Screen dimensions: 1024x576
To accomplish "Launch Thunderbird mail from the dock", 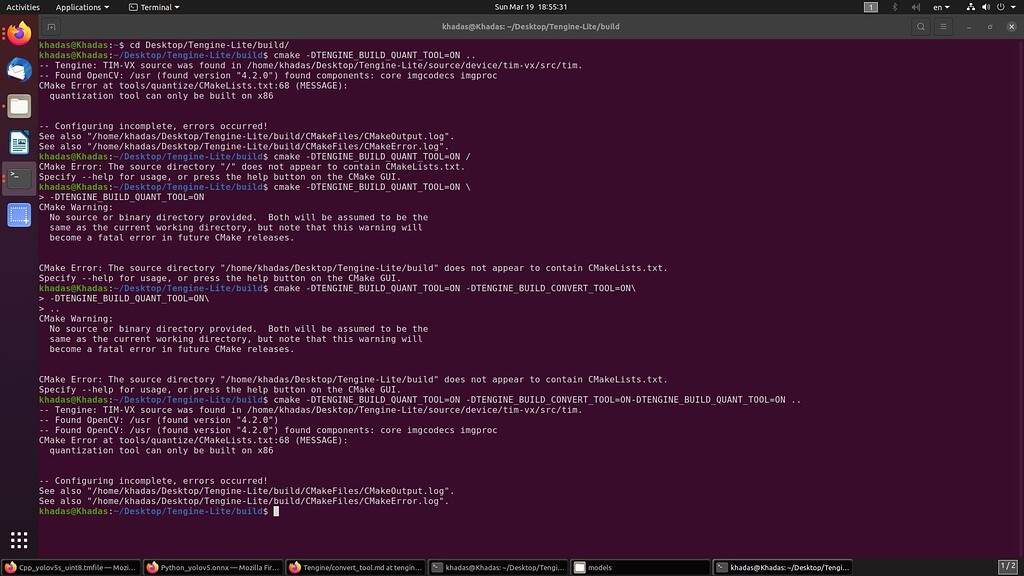I will click(x=18, y=70).
